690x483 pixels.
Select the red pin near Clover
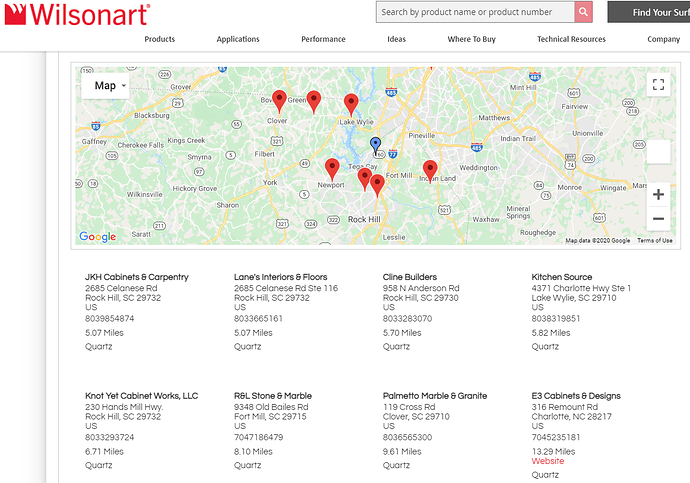(x=279, y=101)
